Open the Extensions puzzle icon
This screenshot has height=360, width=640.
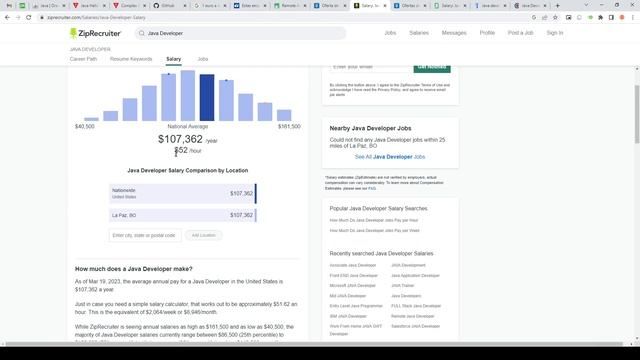600,18
